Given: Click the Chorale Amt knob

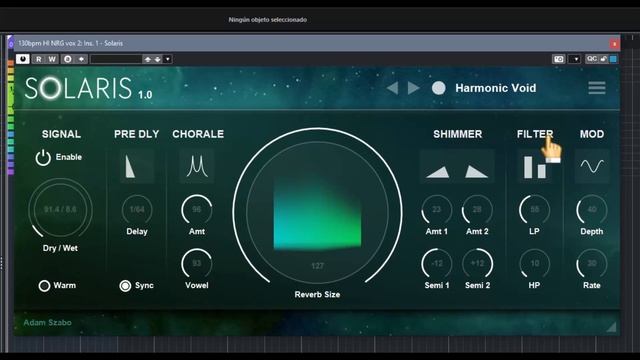Looking at the screenshot, I should (x=197, y=209).
